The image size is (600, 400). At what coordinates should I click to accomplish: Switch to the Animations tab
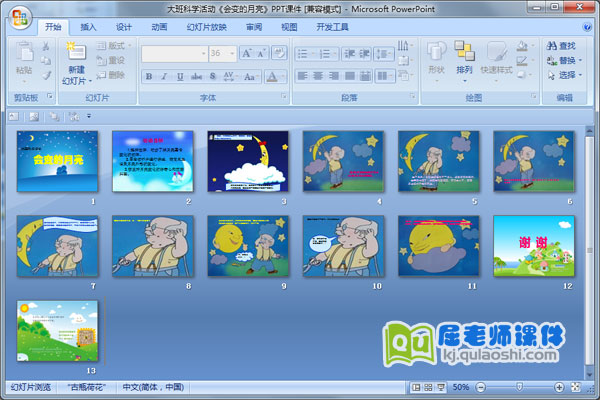click(x=159, y=27)
